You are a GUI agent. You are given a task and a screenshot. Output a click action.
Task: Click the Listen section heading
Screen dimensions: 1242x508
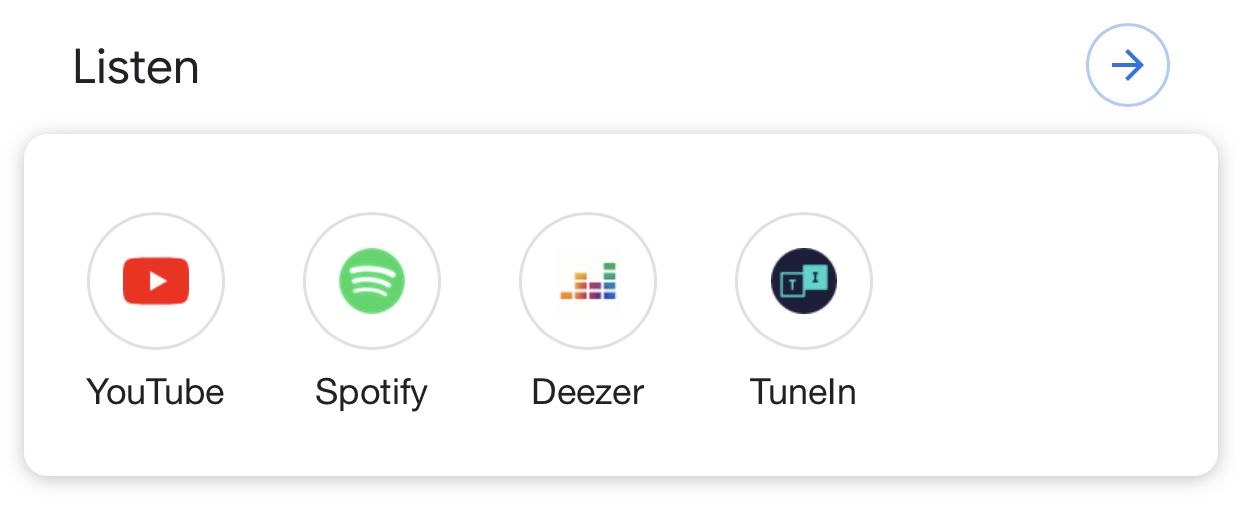pyautogui.click(x=136, y=67)
